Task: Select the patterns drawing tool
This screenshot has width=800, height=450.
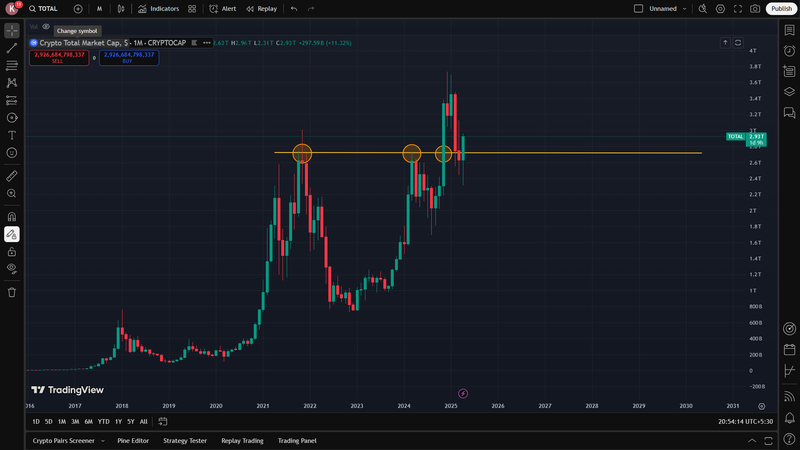Action: [x=12, y=83]
